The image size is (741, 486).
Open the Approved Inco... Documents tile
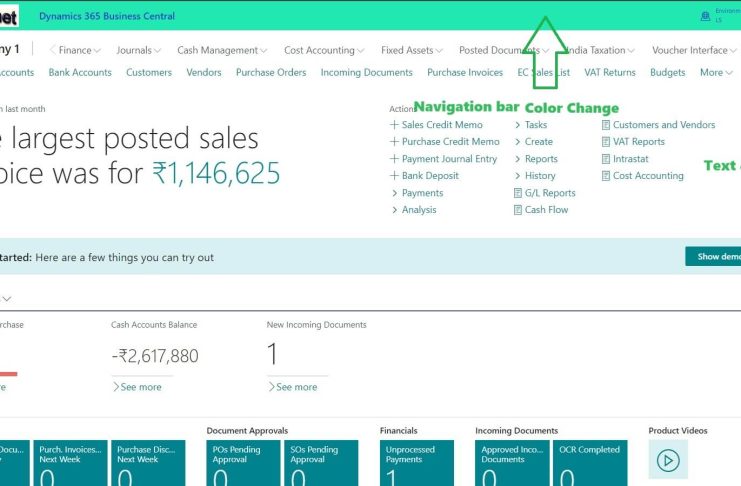coord(512,463)
